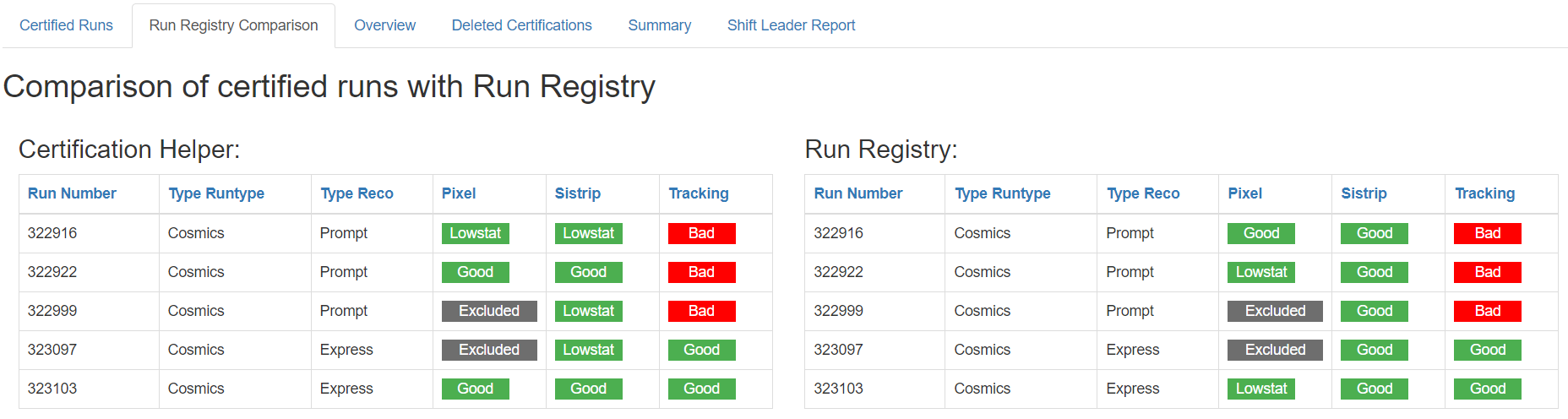Click Tracking Bad badge for 322916 in Run Registry

tap(1488, 233)
